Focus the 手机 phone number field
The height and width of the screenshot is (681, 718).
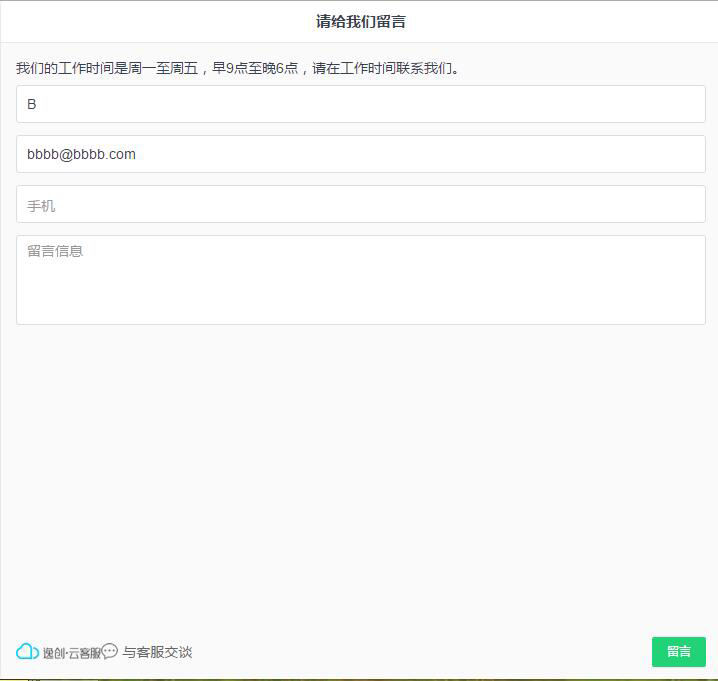[360, 204]
